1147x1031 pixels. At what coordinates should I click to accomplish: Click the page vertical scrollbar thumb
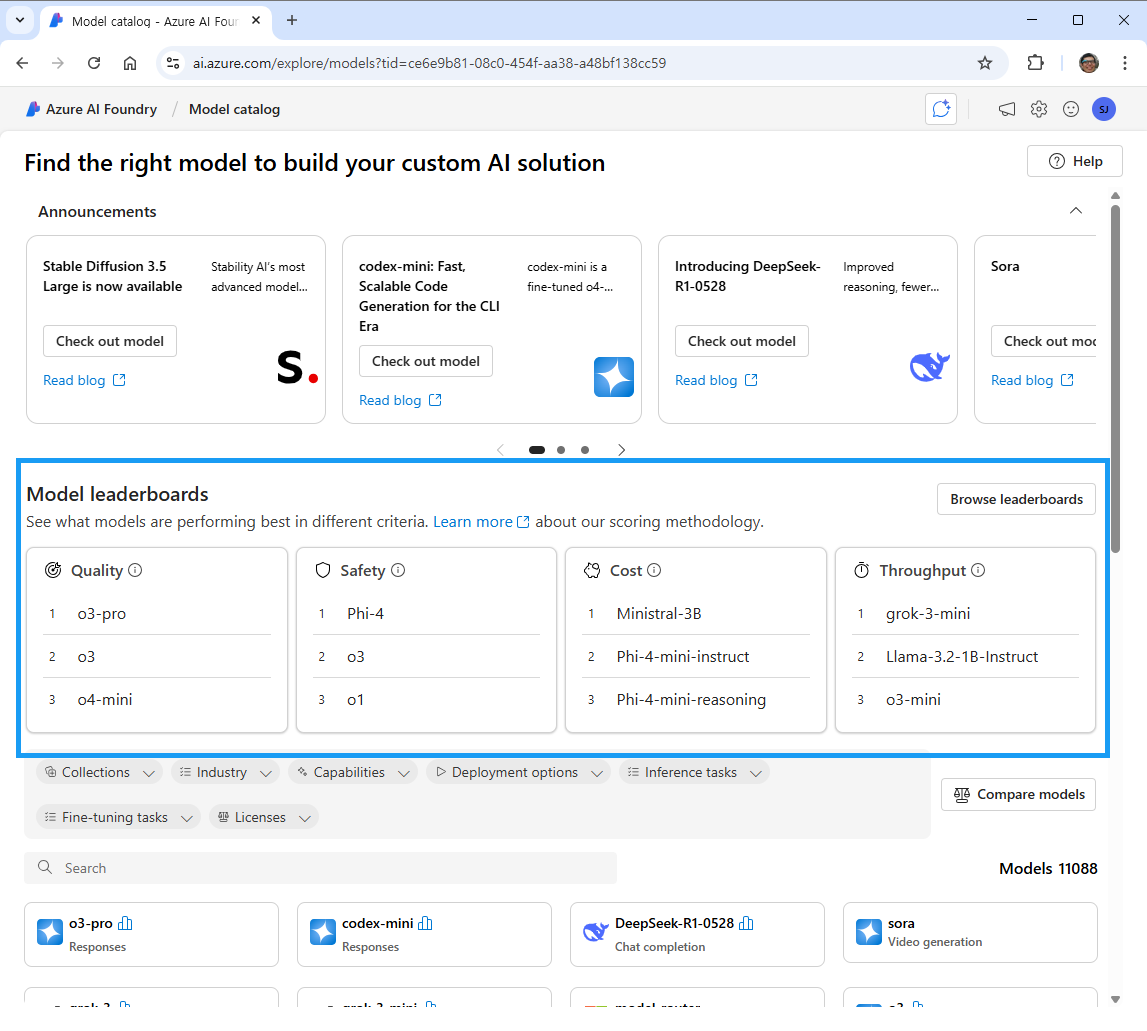click(1115, 378)
